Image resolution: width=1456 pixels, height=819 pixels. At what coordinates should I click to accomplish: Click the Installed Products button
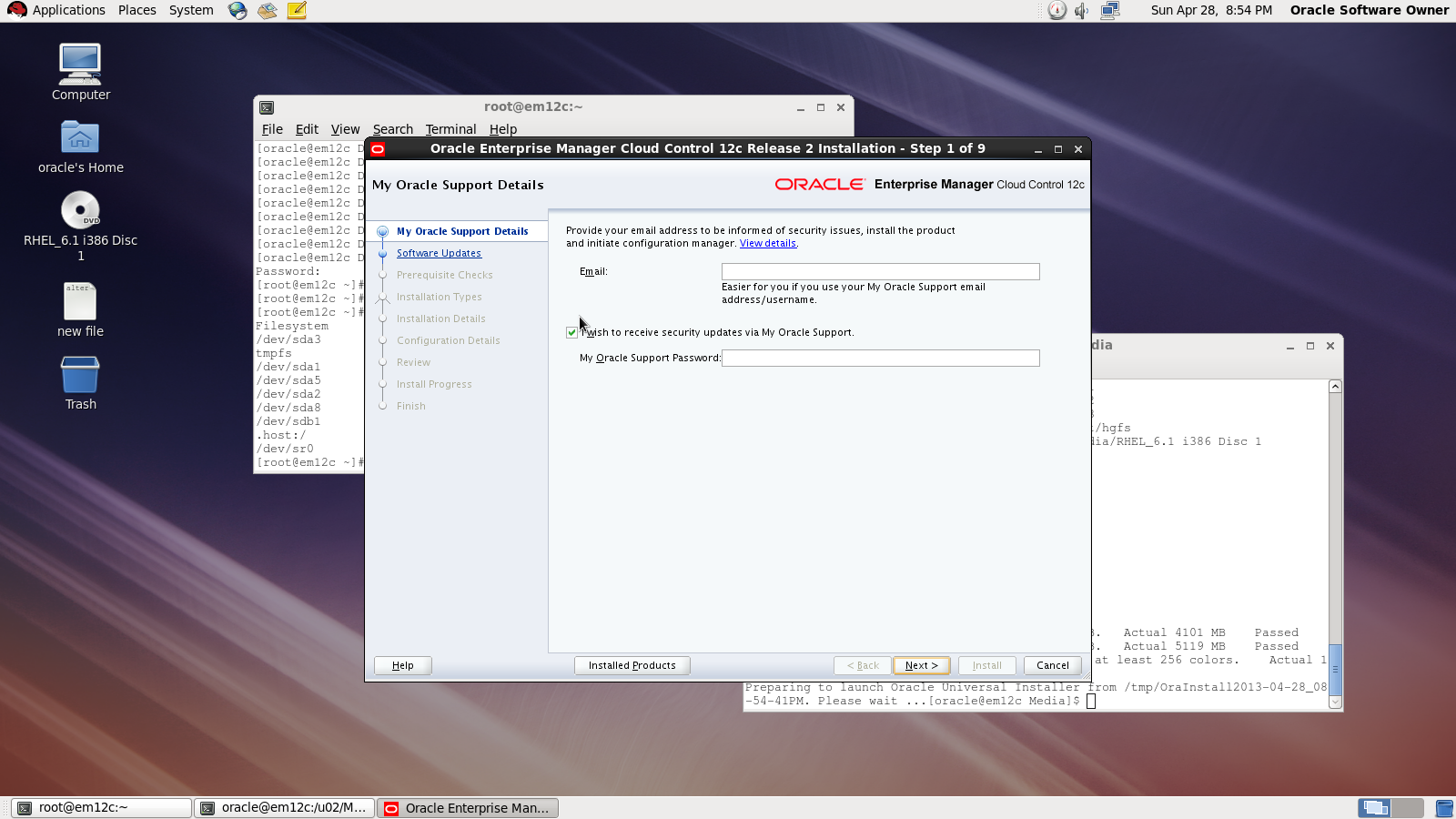632,665
